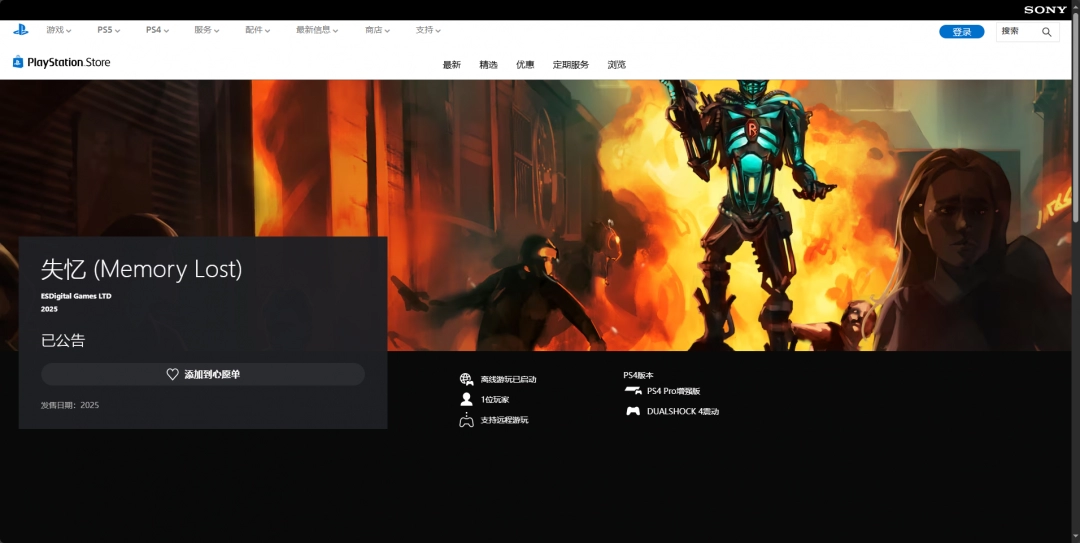Click the single player person icon

466,399
